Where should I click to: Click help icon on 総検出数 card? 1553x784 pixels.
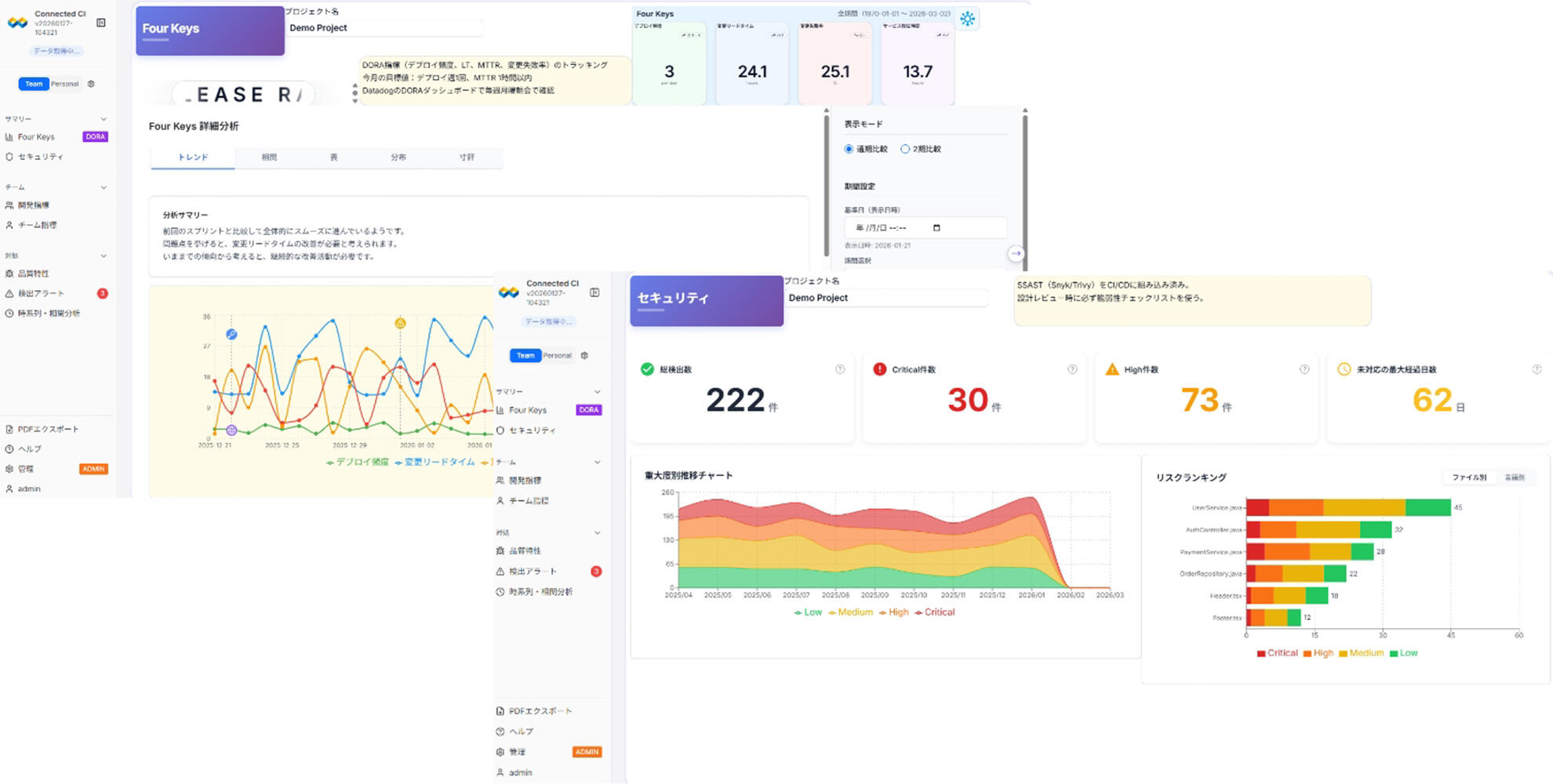[840, 369]
